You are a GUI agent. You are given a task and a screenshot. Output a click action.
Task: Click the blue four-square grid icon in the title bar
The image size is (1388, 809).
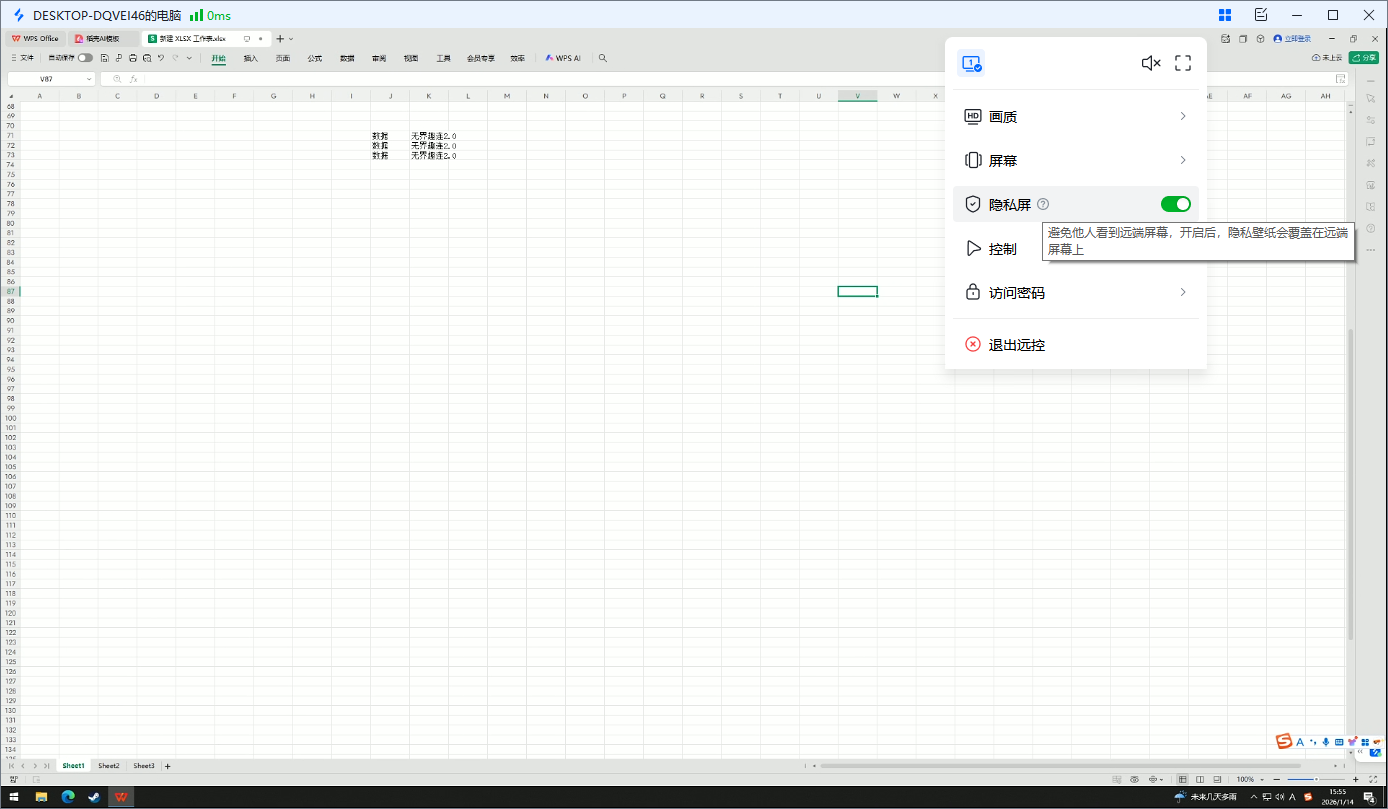[1225, 15]
